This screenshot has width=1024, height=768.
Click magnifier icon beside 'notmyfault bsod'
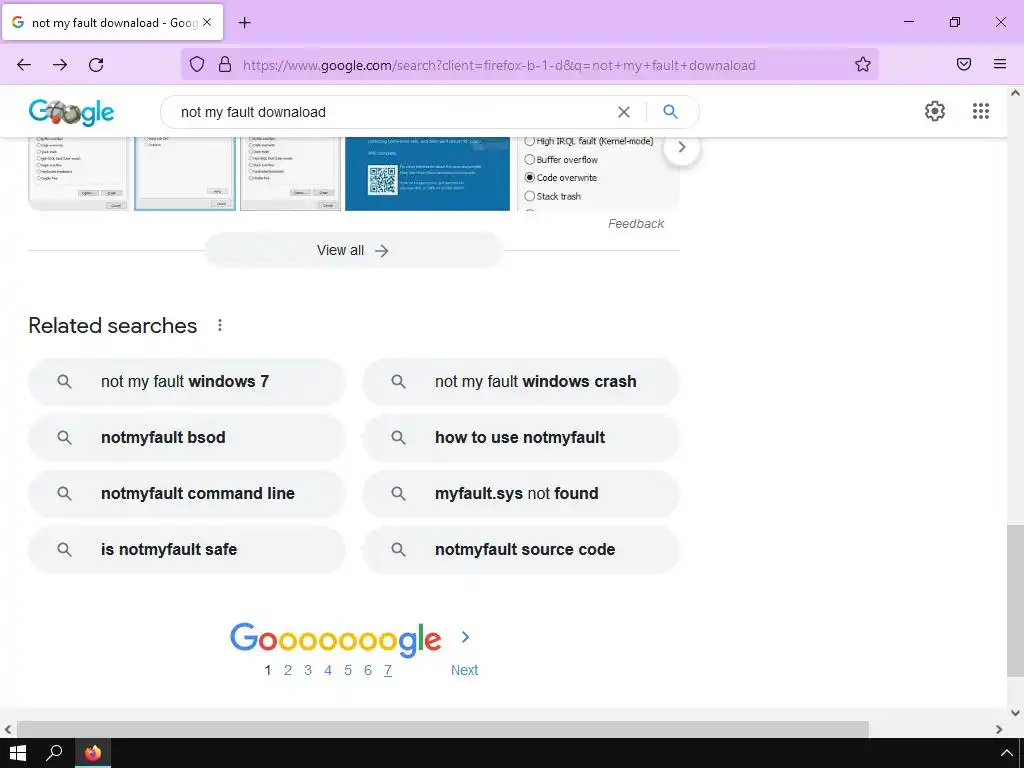pyautogui.click(x=64, y=437)
